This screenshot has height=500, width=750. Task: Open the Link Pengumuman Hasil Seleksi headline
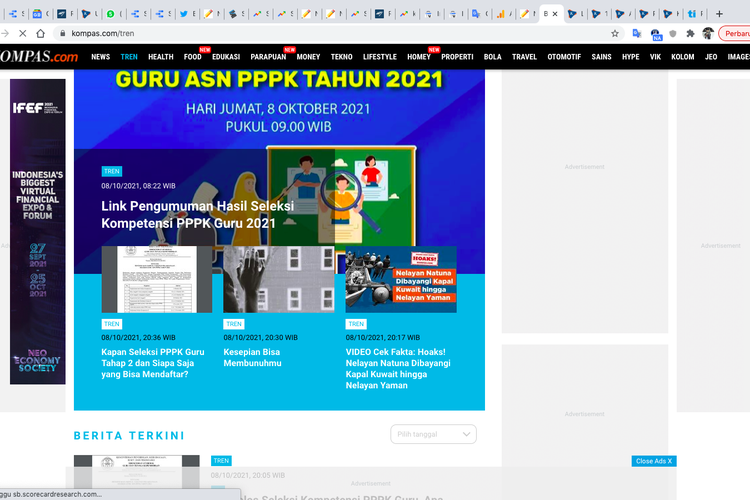coord(197,214)
